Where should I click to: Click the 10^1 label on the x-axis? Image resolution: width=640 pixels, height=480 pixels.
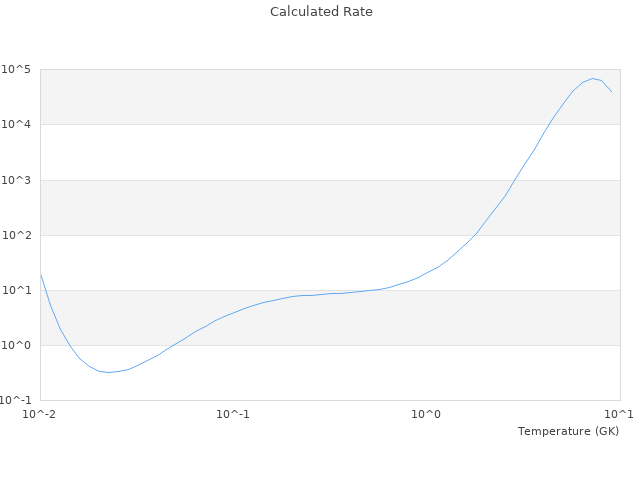pyautogui.click(x=619, y=414)
